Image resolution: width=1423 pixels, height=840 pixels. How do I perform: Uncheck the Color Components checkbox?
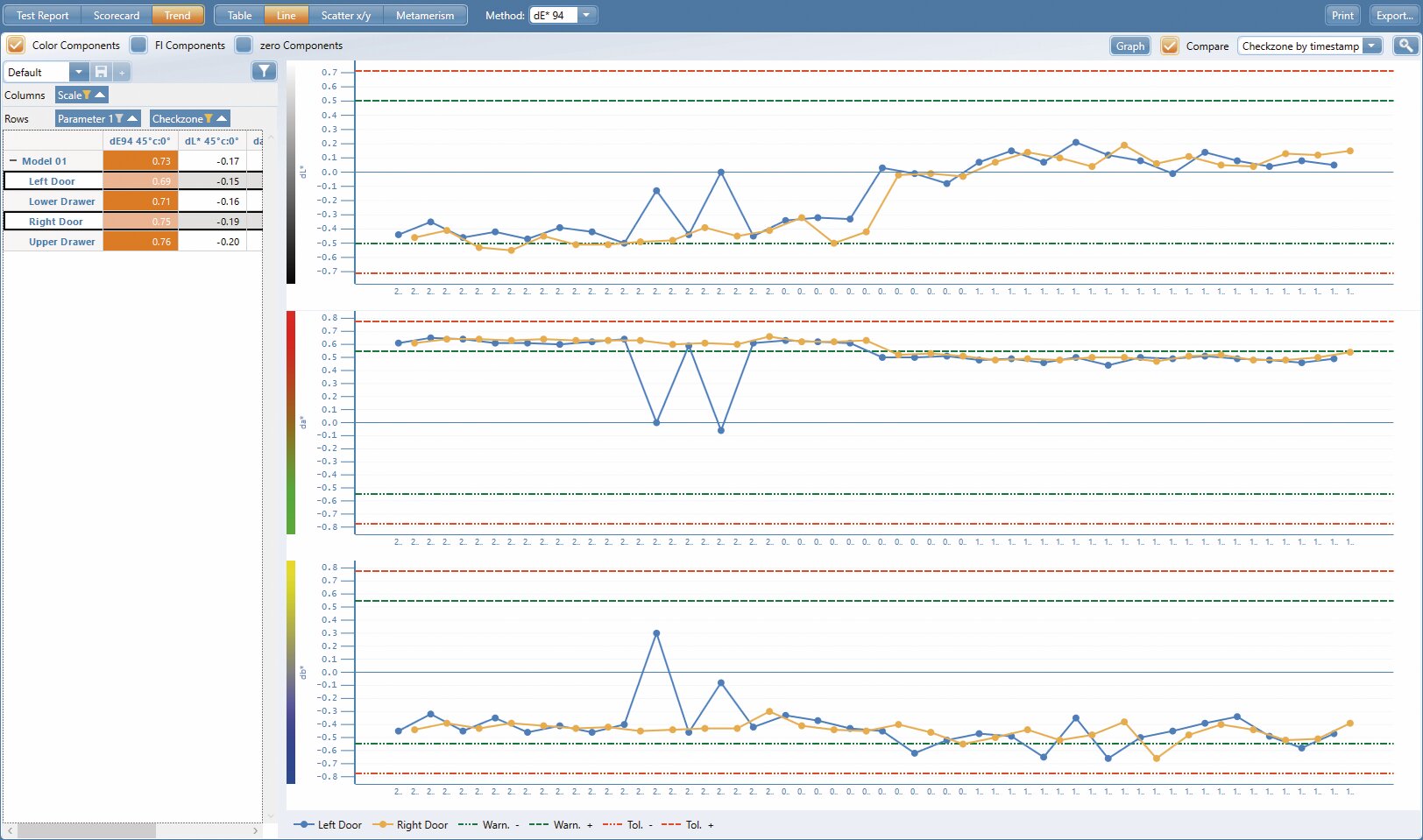(x=16, y=45)
